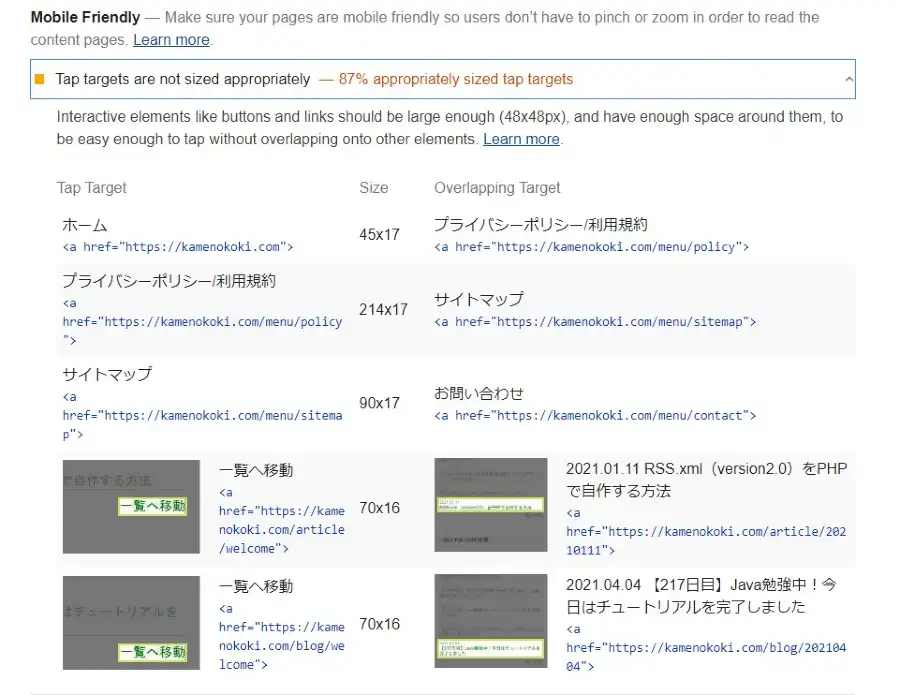900x695 pixels.
Task: Click the RSS article overlapping target thumbnail
Action: click(490, 507)
